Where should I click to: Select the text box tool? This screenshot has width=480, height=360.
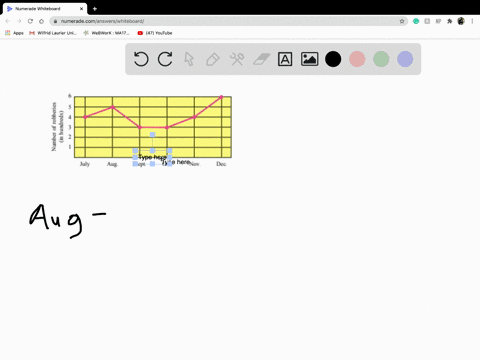[285, 59]
